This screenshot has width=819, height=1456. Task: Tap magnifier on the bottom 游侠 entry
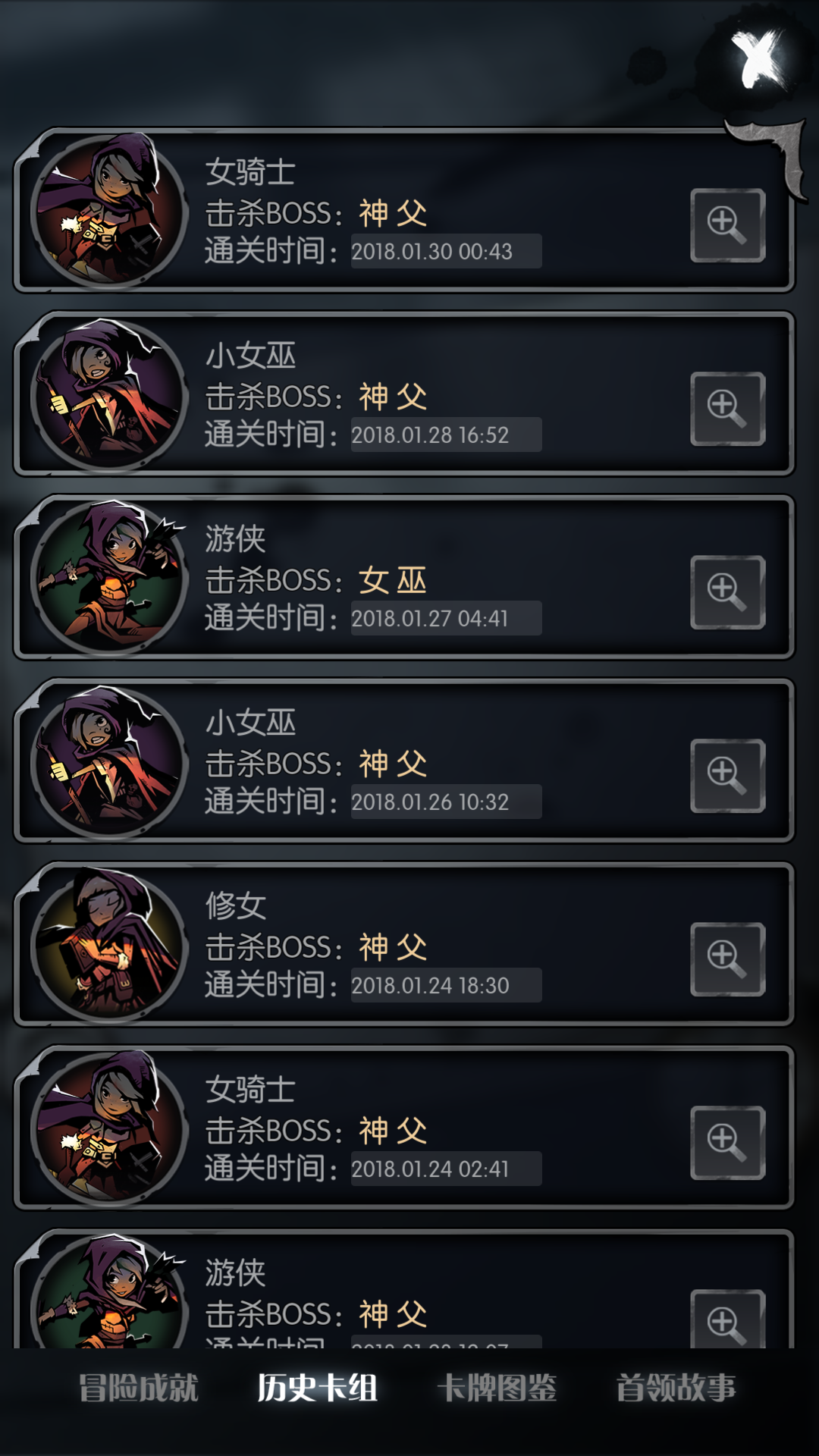tap(727, 1319)
